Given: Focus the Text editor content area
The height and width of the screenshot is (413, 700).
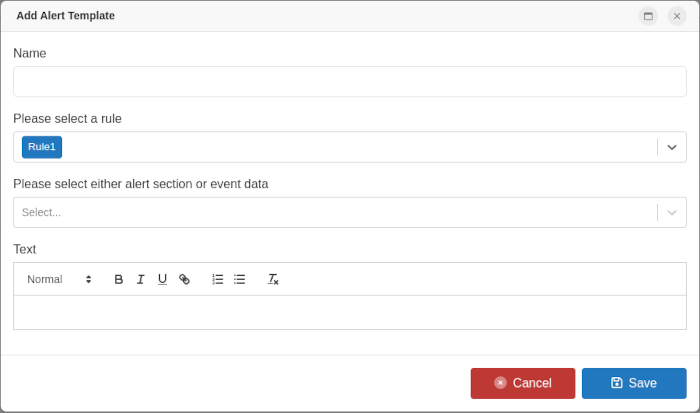Looking at the screenshot, I should coord(349,312).
